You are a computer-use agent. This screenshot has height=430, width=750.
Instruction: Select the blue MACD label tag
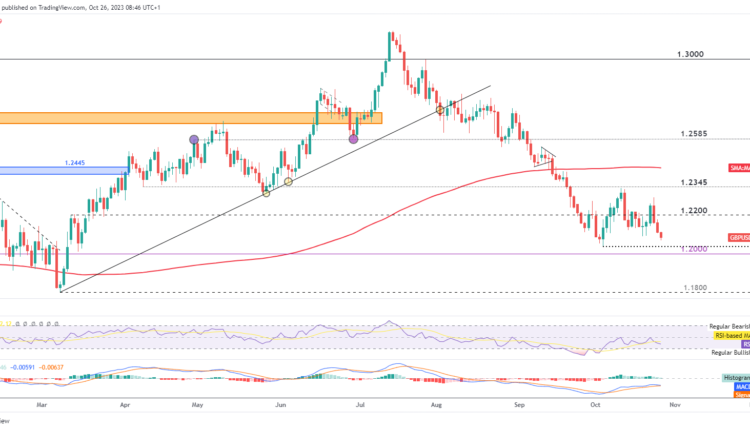pyautogui.click(x=741, y=387)
